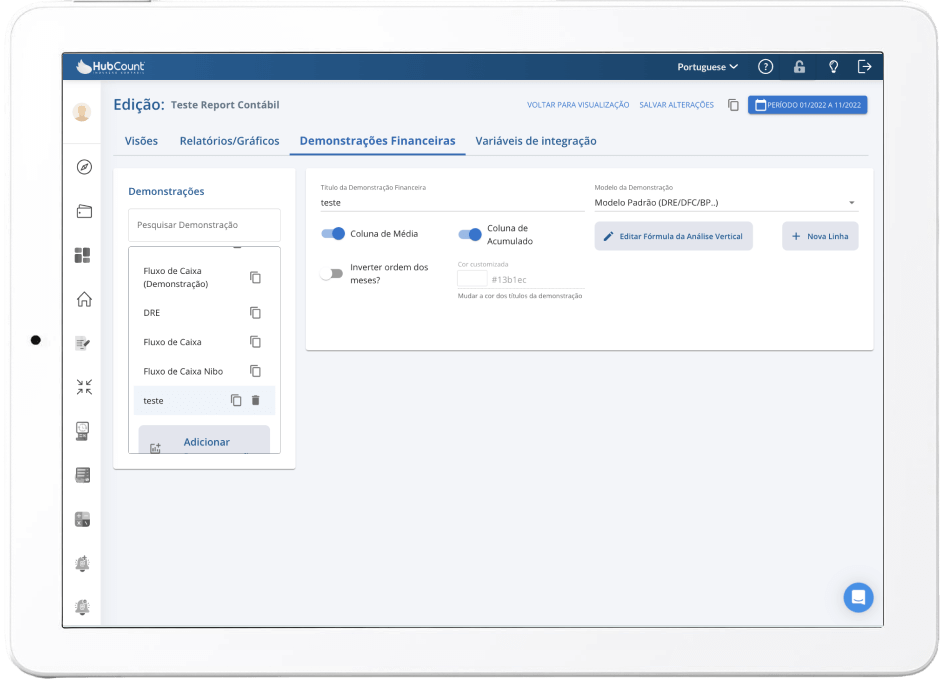The height and width of the screenshot is (681, 944).
Task: Open the upper alarm bell sidebar icon
Action: pos(82,564)
